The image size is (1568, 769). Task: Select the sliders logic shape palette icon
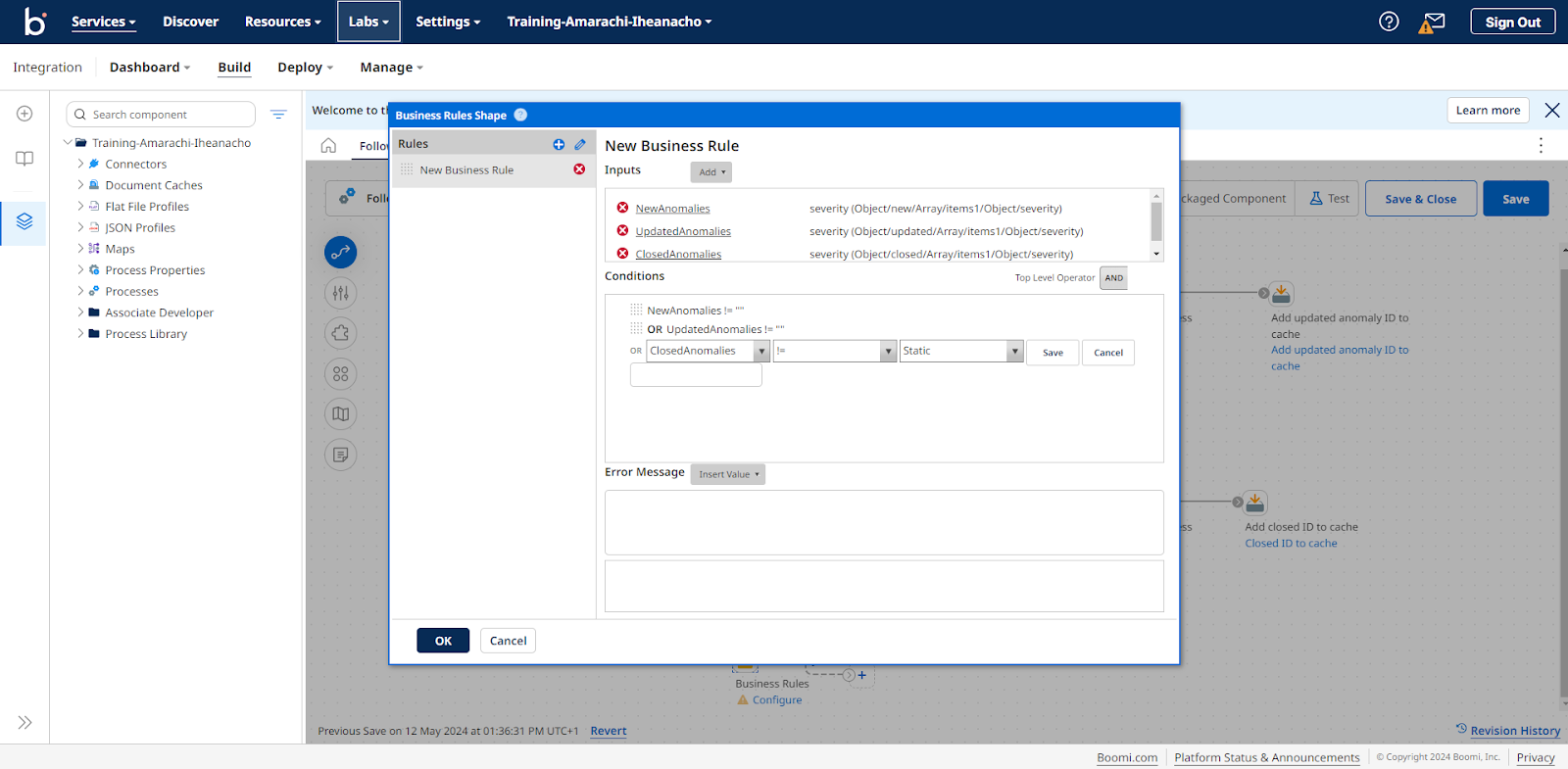point(340,293)
